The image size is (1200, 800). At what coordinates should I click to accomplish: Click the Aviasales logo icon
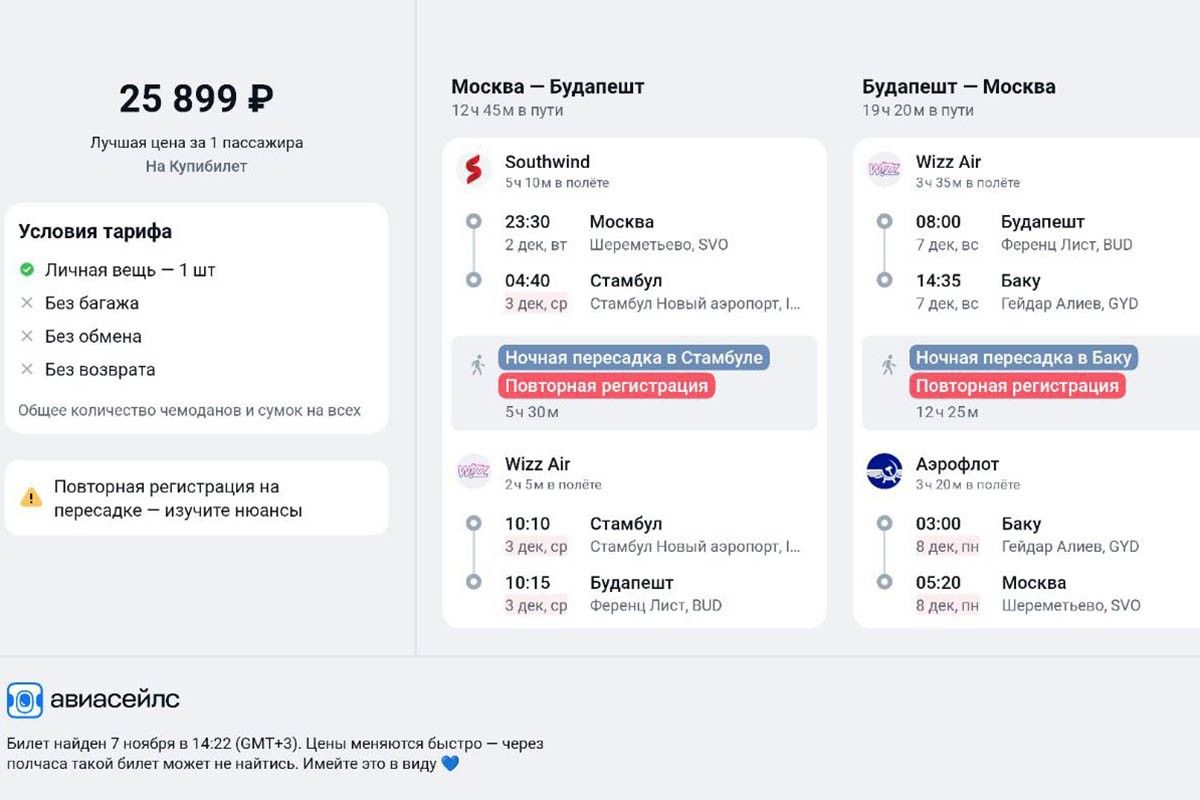click(25, 700)
